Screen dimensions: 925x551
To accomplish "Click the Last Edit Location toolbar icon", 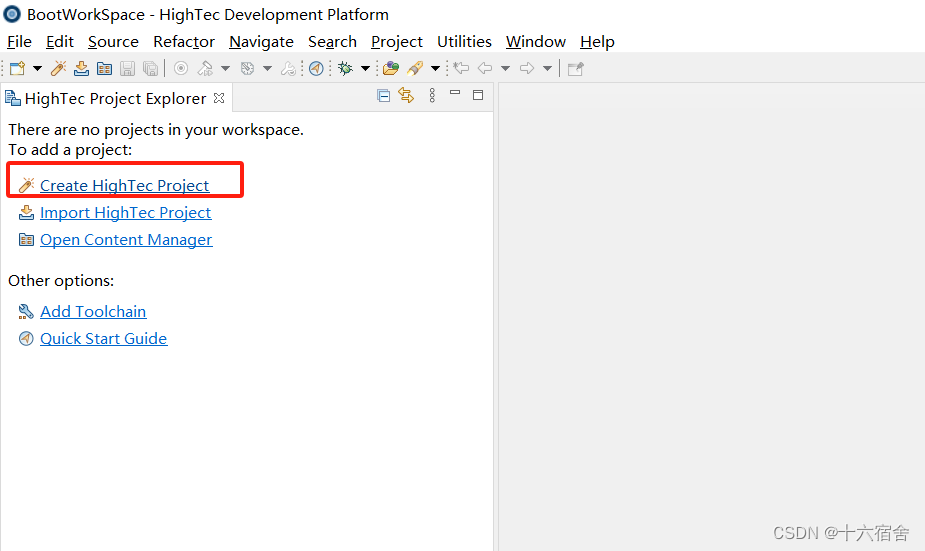I will click(x=461, y=68).
